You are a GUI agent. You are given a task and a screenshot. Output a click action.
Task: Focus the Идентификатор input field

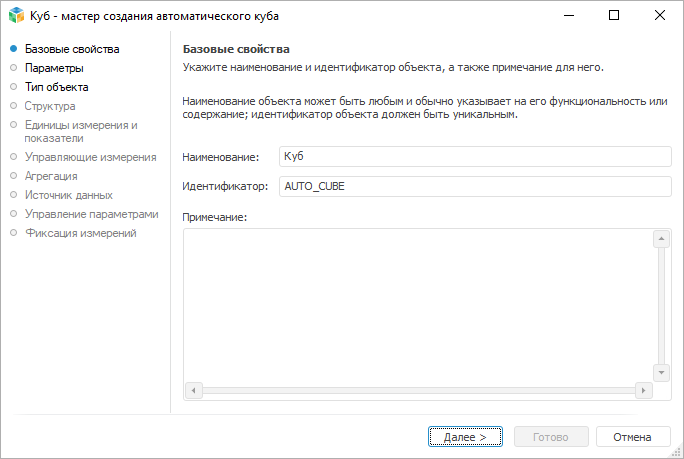(x=473, y=187)
